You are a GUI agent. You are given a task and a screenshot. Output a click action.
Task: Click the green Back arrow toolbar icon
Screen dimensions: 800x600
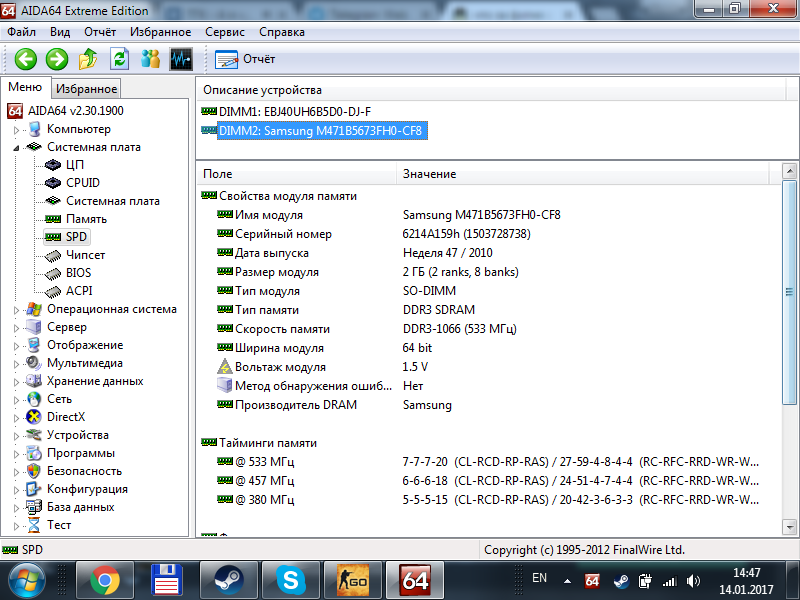click(26, 59)
